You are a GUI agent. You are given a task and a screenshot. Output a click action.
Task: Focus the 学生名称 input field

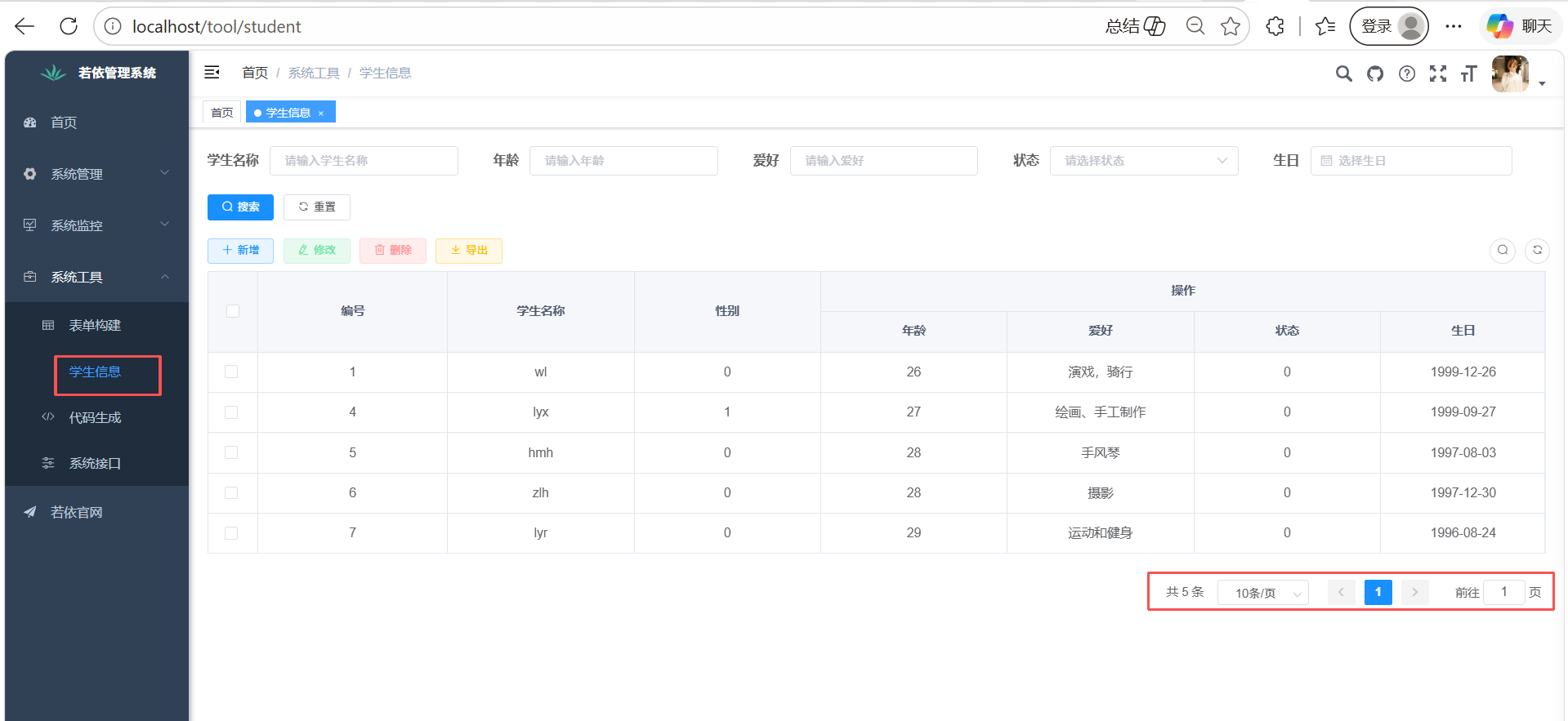tap(364, 161)
